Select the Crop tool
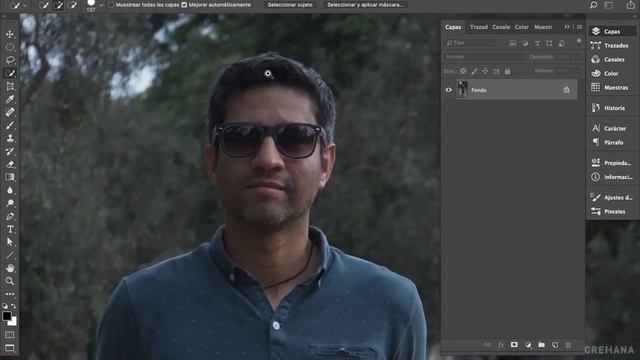The width and height of the screenshot is (640, 360). (10, 86)
